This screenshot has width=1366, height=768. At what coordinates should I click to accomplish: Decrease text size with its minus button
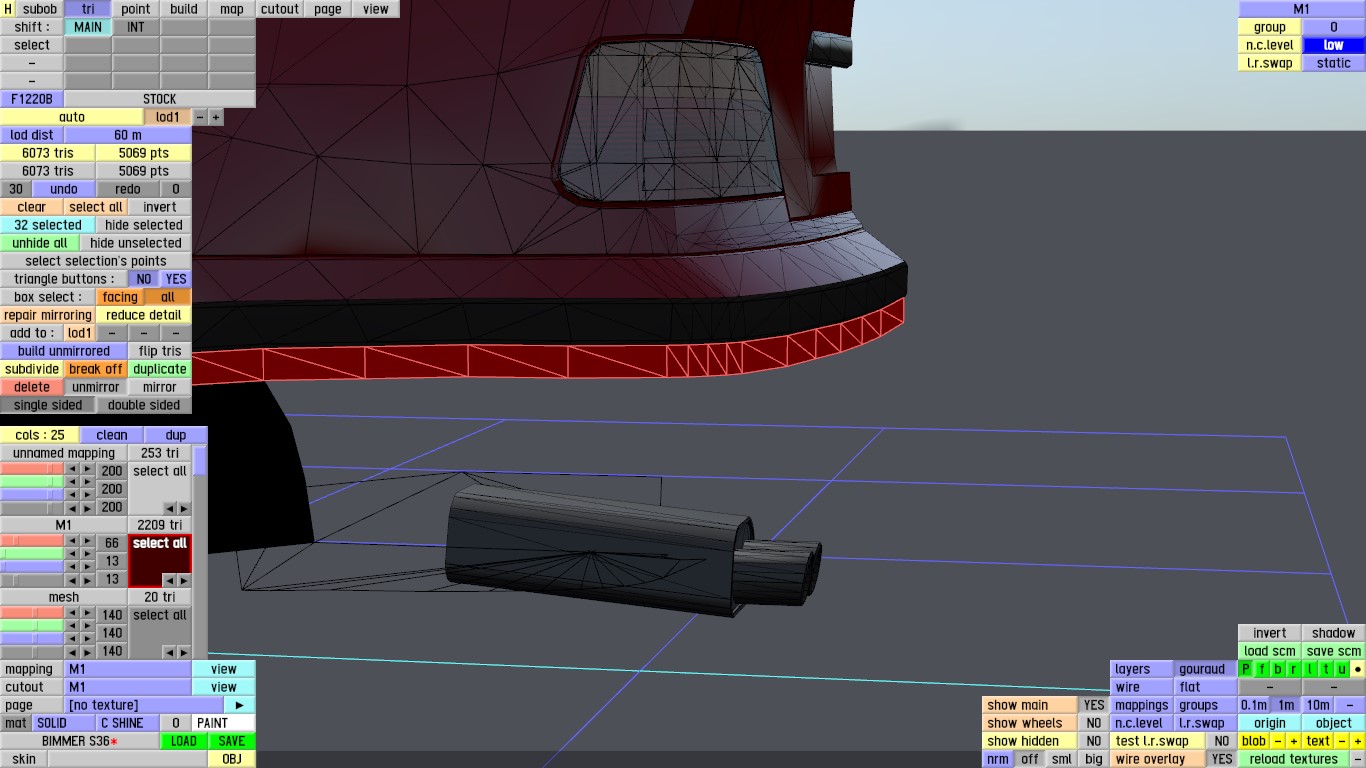(x=1342, y=741)
